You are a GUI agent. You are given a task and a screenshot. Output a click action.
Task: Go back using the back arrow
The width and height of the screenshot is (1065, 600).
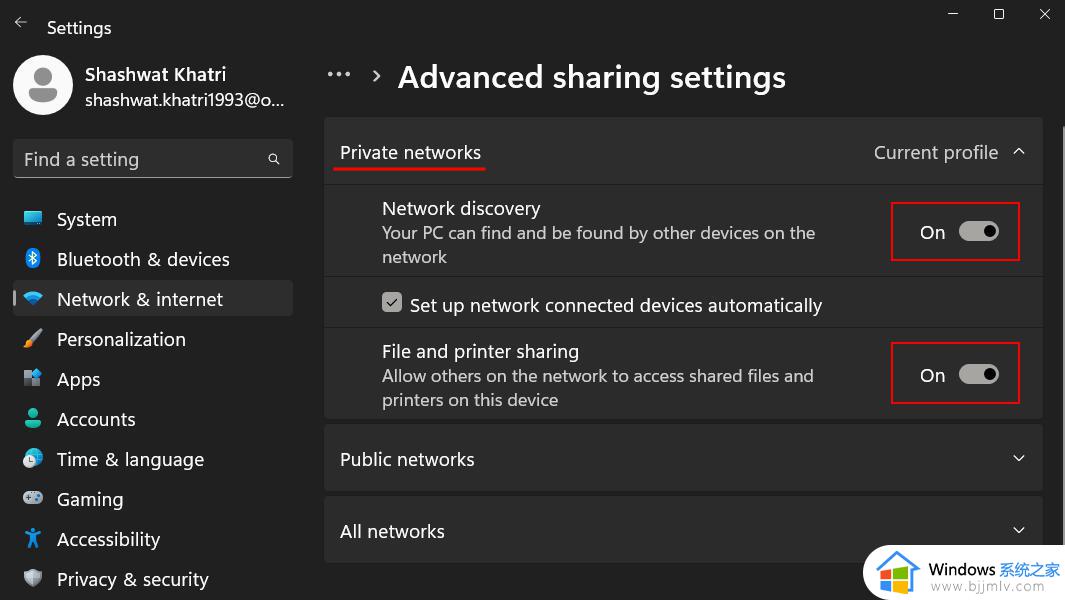point(21,22)
